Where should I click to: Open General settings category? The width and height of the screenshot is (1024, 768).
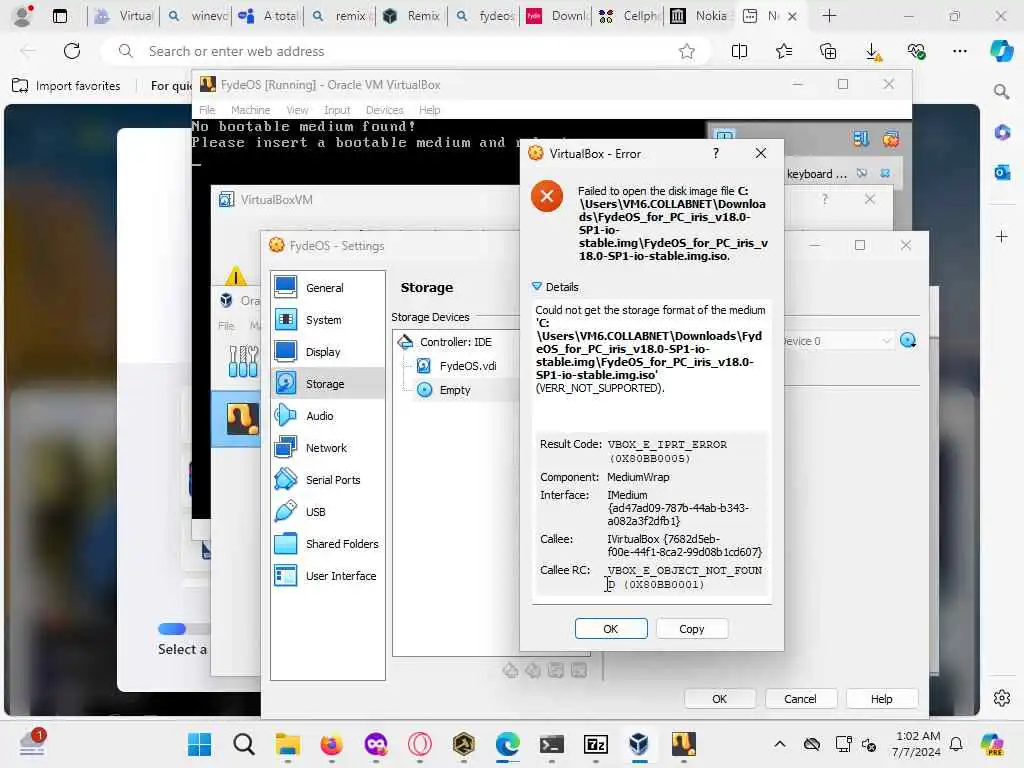tap(327, 287)
